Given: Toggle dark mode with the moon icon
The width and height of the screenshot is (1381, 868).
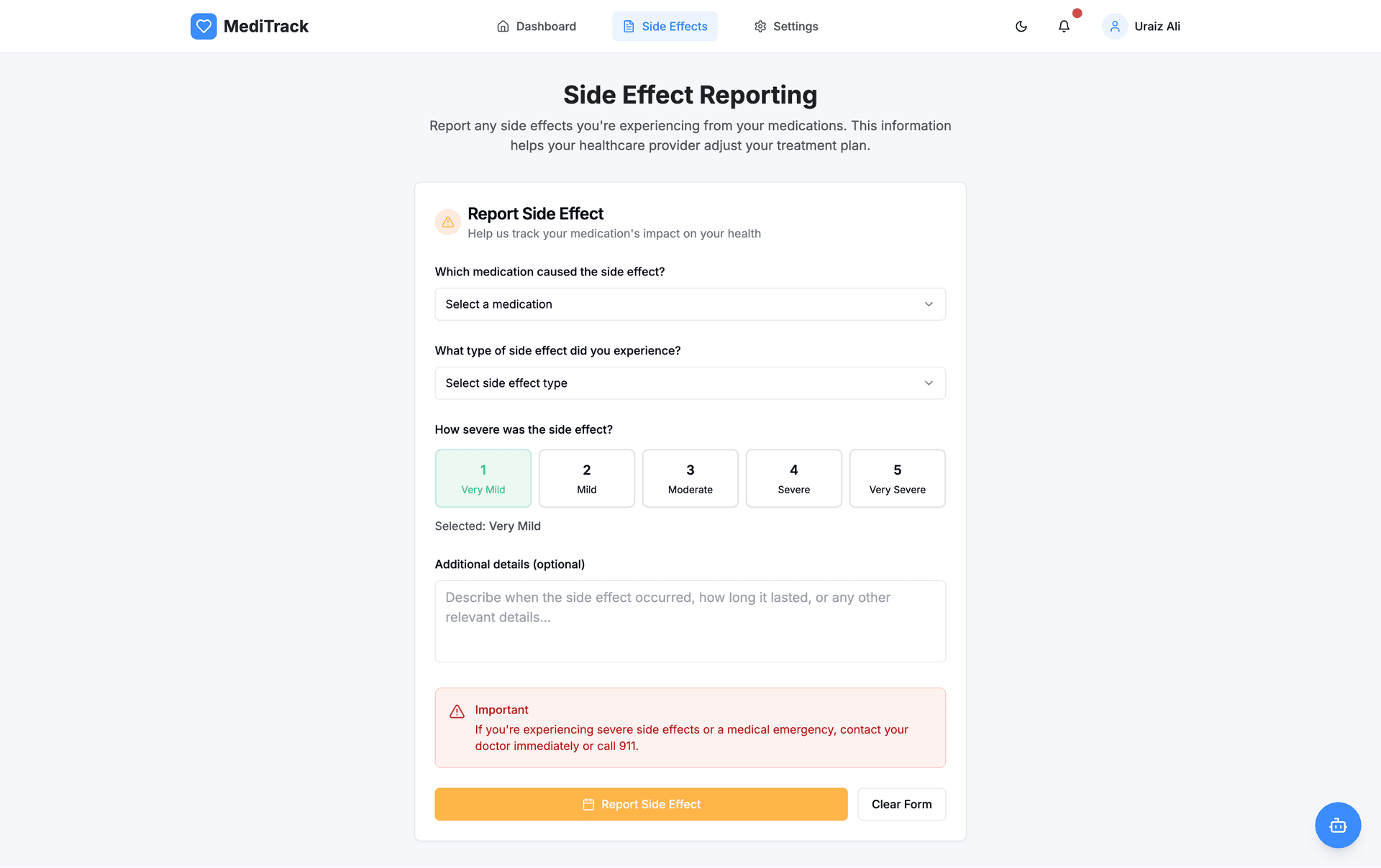Looking at the screenshot, I should pos(1021,27).
